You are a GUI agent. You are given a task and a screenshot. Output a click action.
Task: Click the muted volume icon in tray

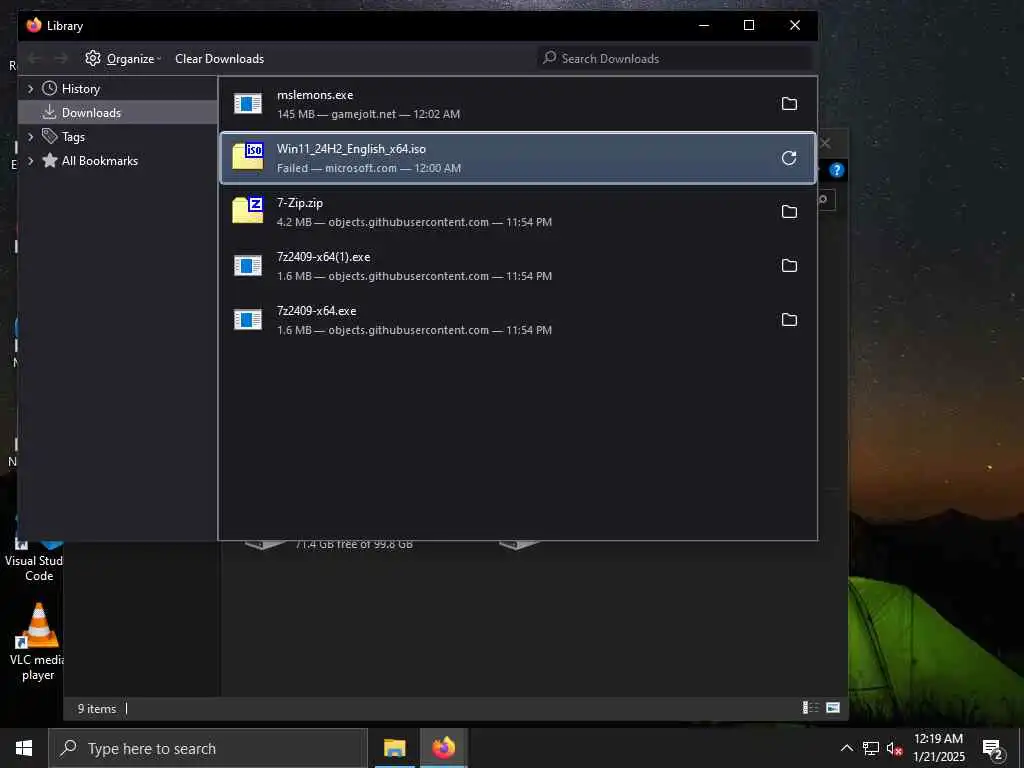(894, 749)
